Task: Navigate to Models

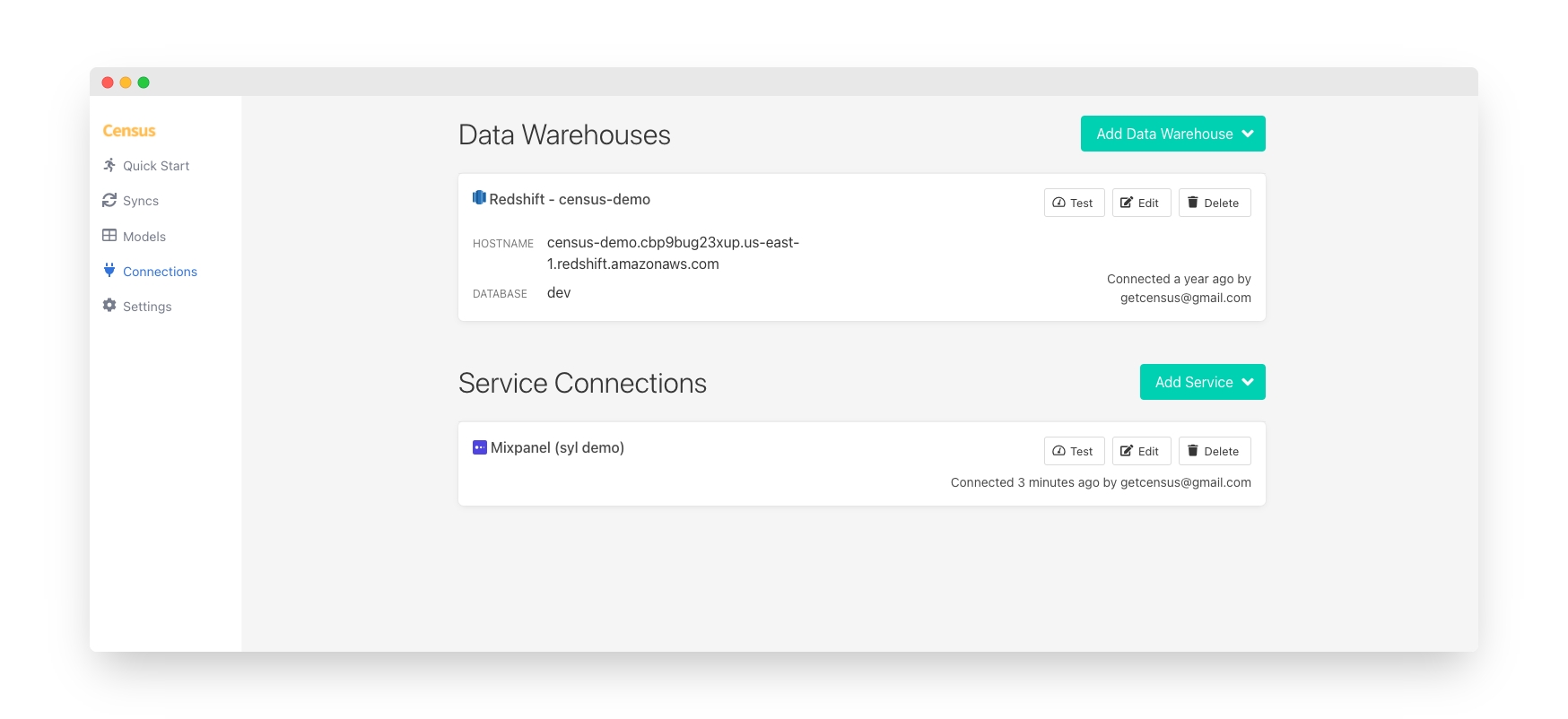Action: click(x=144, y=237)
